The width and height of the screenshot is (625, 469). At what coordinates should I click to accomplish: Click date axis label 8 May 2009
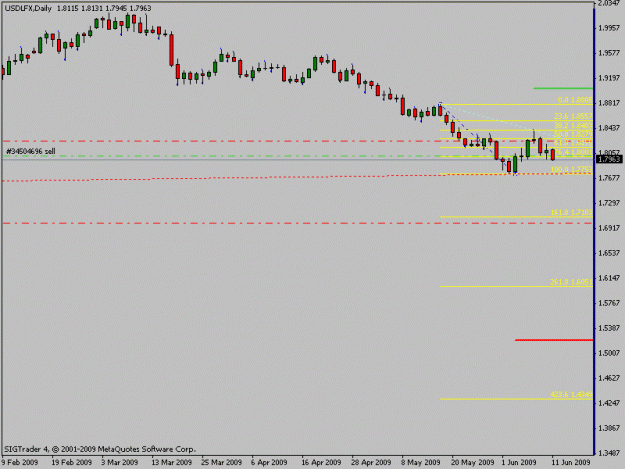coord(421,463)
